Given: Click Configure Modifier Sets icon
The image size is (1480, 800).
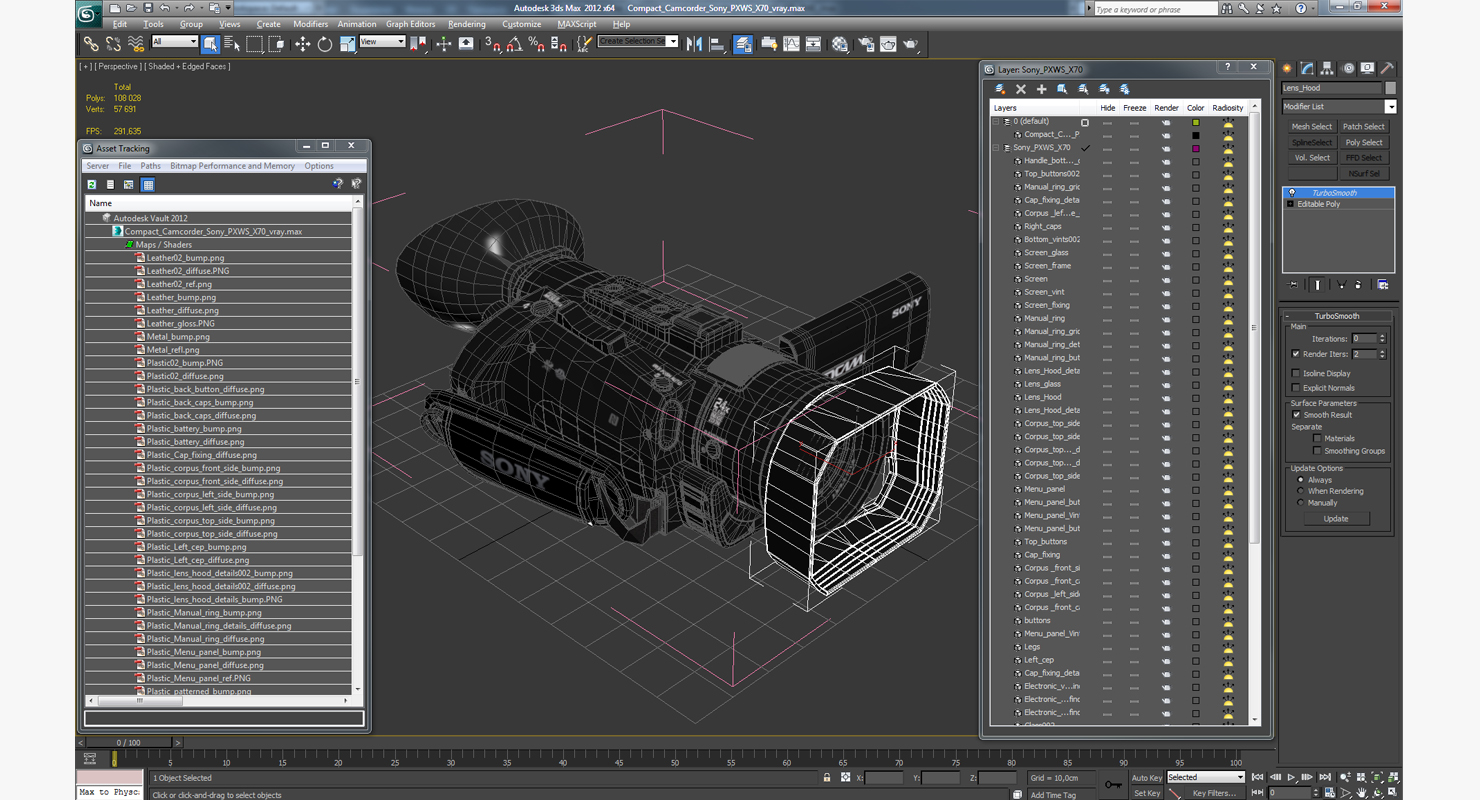Looking at the screenshot, I should (x=1383, y=285).
